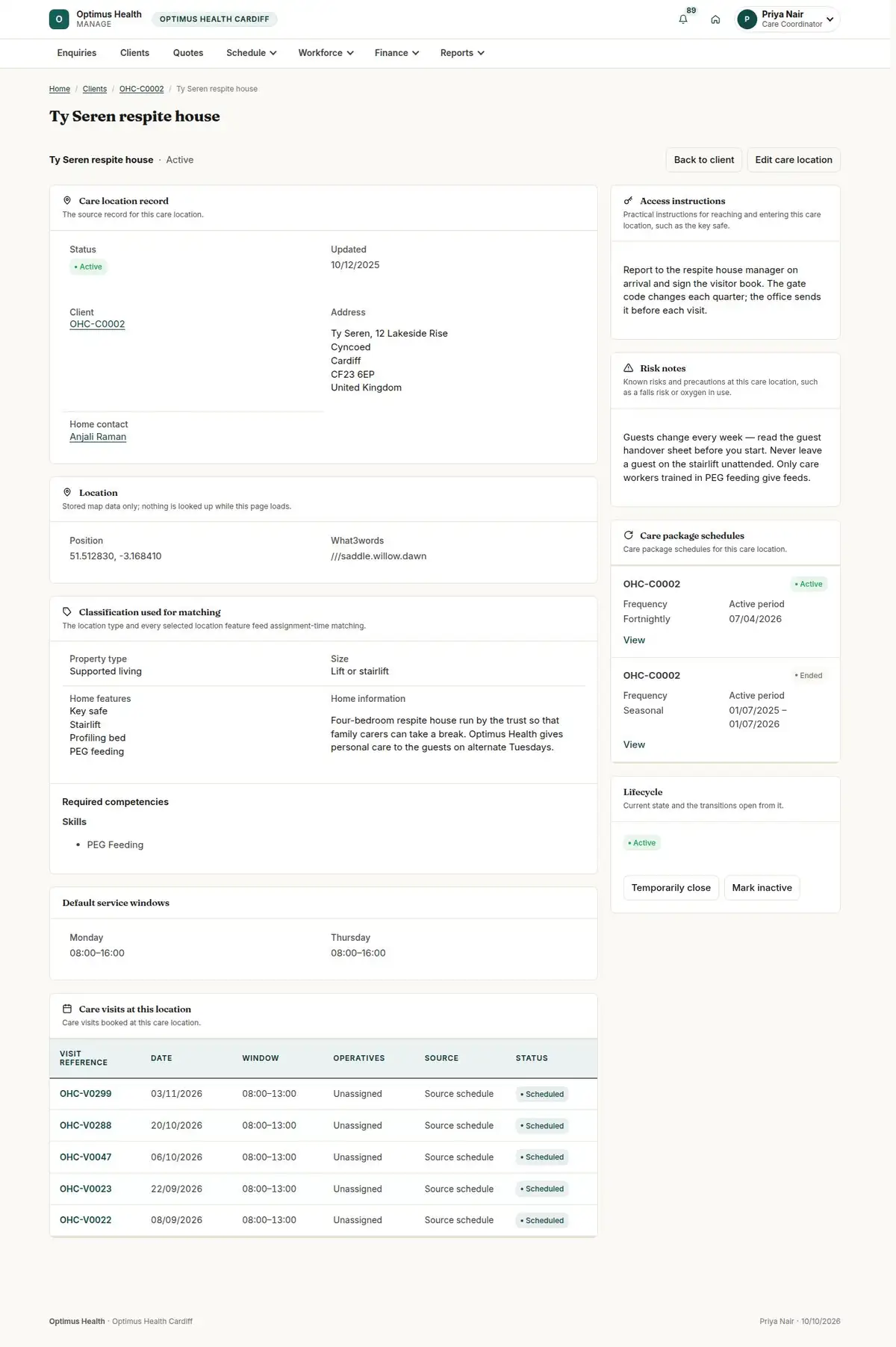Open the user account chevron menu
The width and height of the screenshot is (896, 1347).
pos(830,19)
